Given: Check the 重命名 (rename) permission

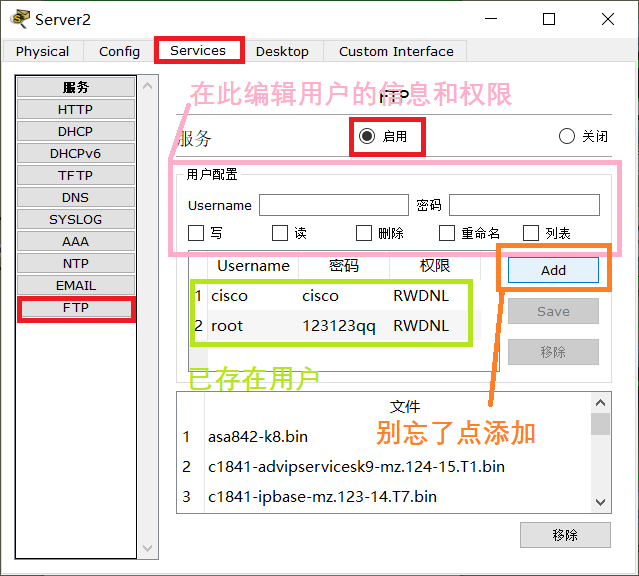Looking at the screenshot, I should (x=447, y=233).
